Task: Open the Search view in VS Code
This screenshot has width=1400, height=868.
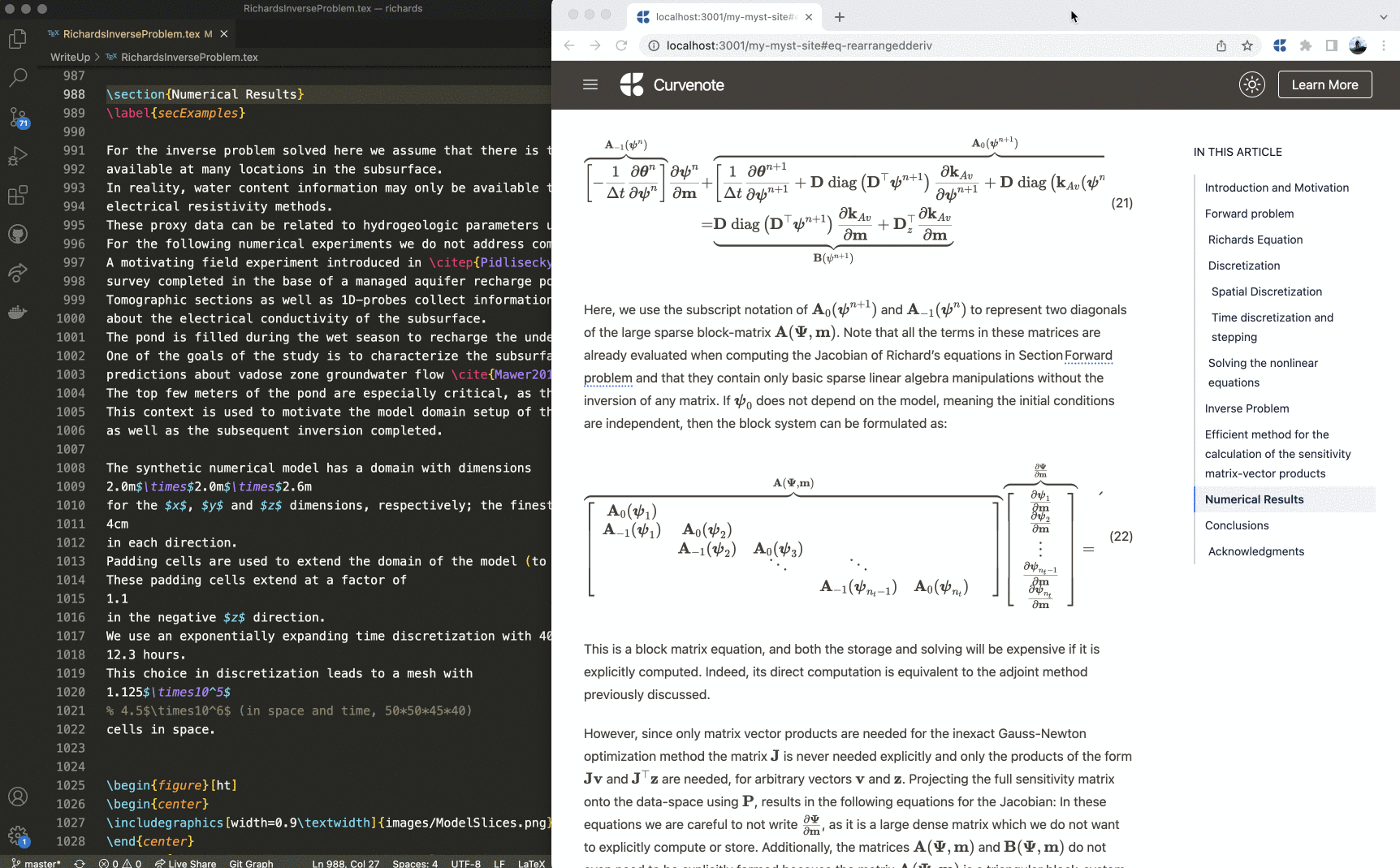Action: pos(18,77)
